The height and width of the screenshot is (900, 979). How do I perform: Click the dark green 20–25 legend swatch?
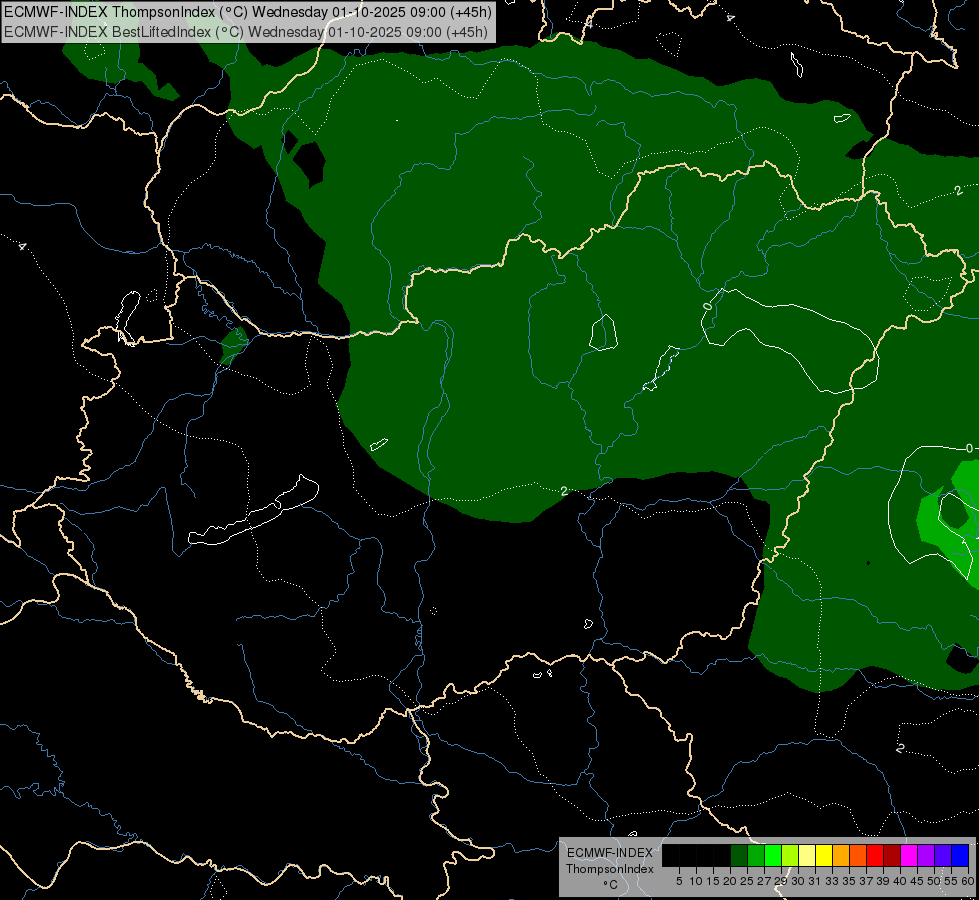[739, 855]
